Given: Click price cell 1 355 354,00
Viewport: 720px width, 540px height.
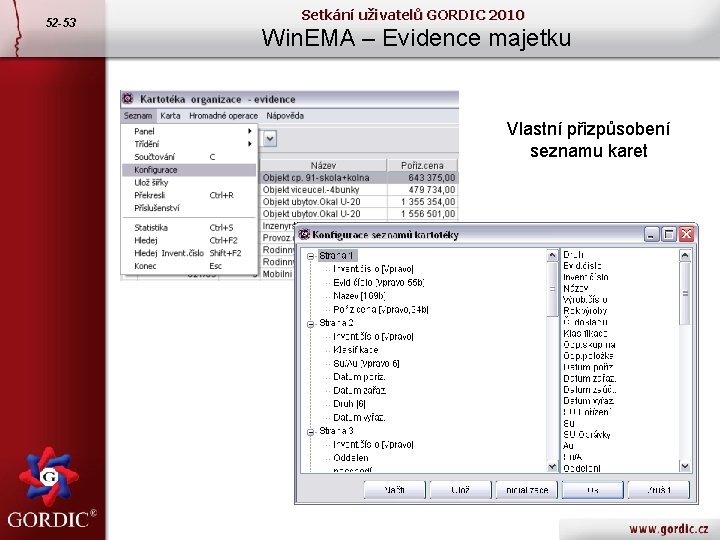Looking at the screenshot, I should tap(422, 202).
